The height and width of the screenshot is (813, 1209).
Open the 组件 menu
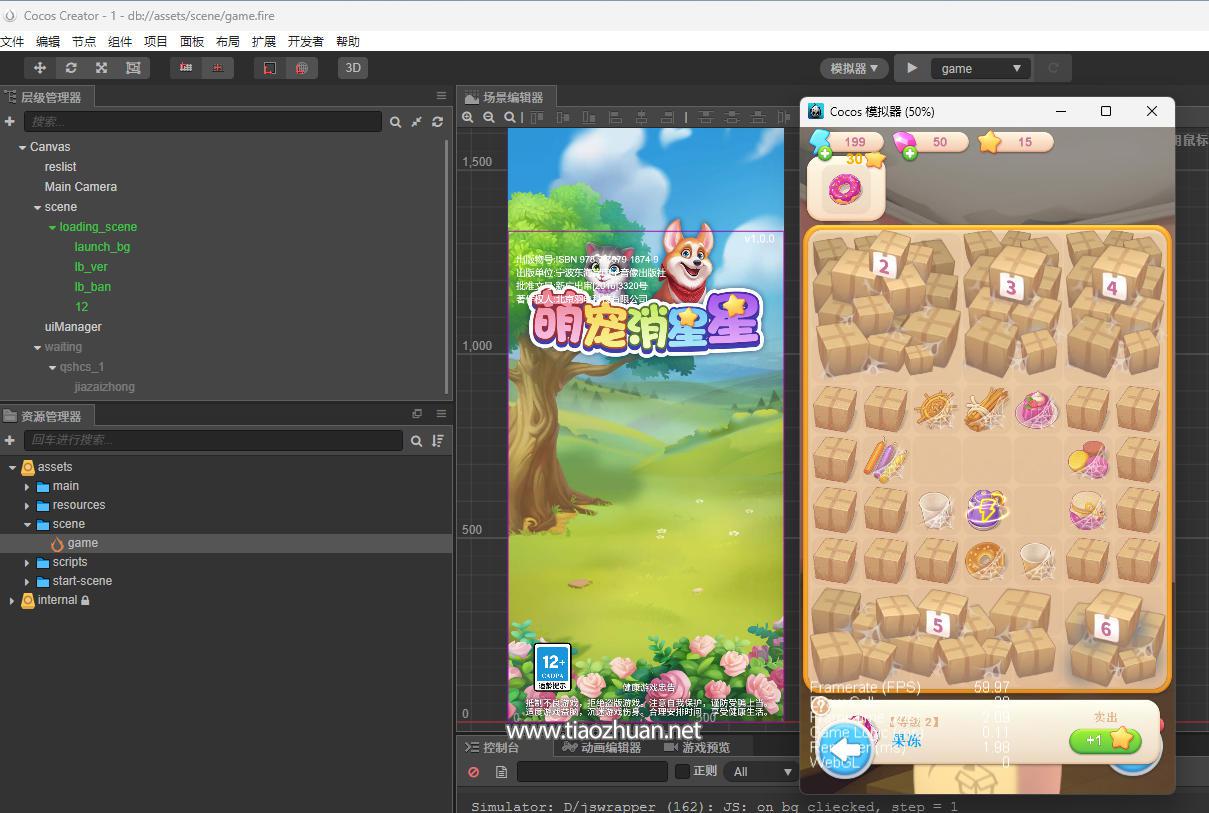(120, 41)
